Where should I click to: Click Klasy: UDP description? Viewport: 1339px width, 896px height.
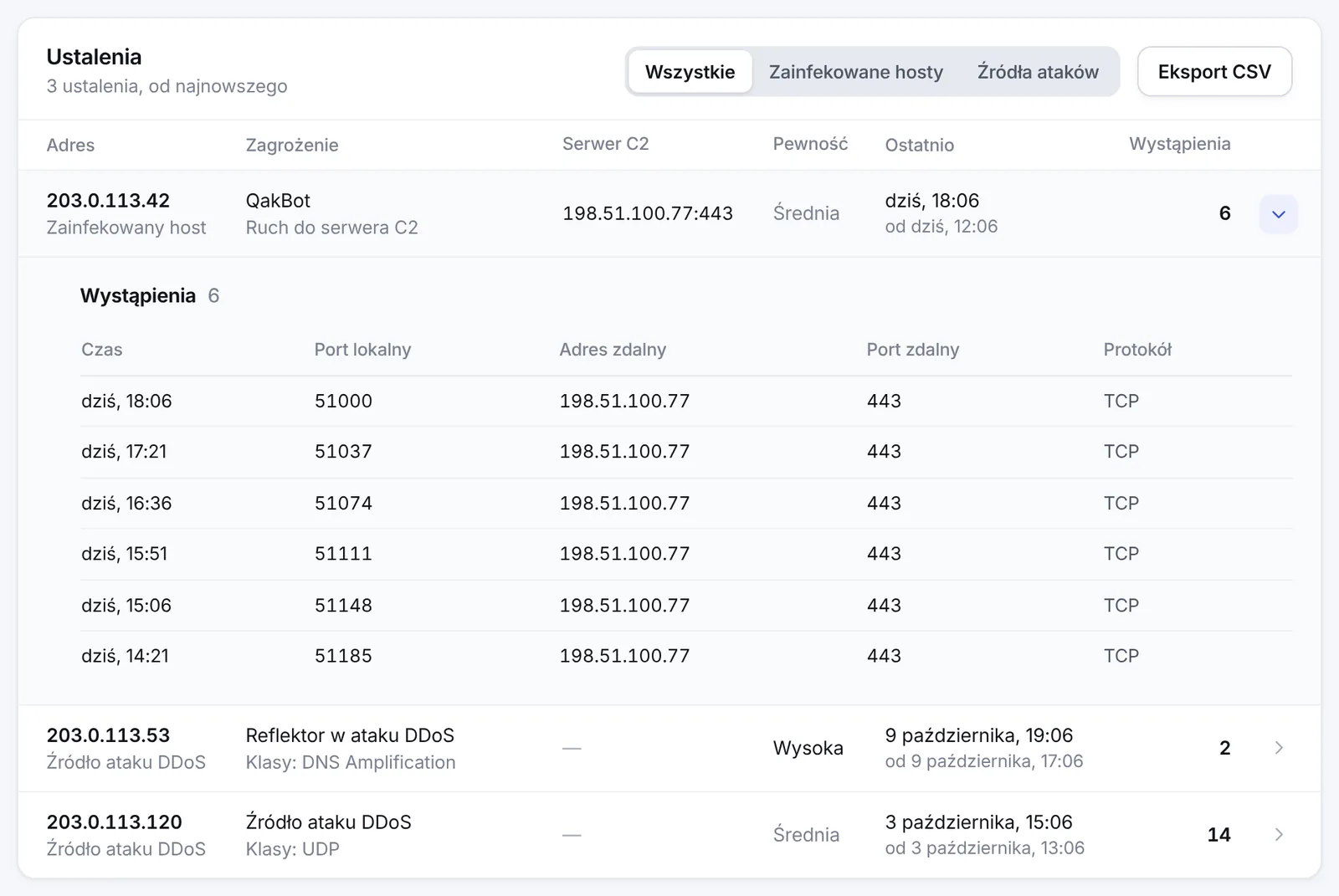click(x=292, y=849)
